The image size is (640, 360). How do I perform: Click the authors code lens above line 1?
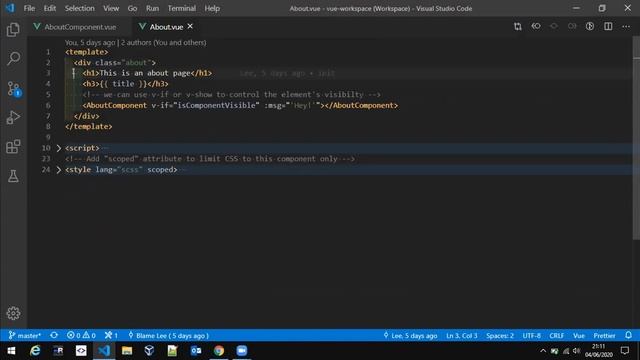pos(135,42)
